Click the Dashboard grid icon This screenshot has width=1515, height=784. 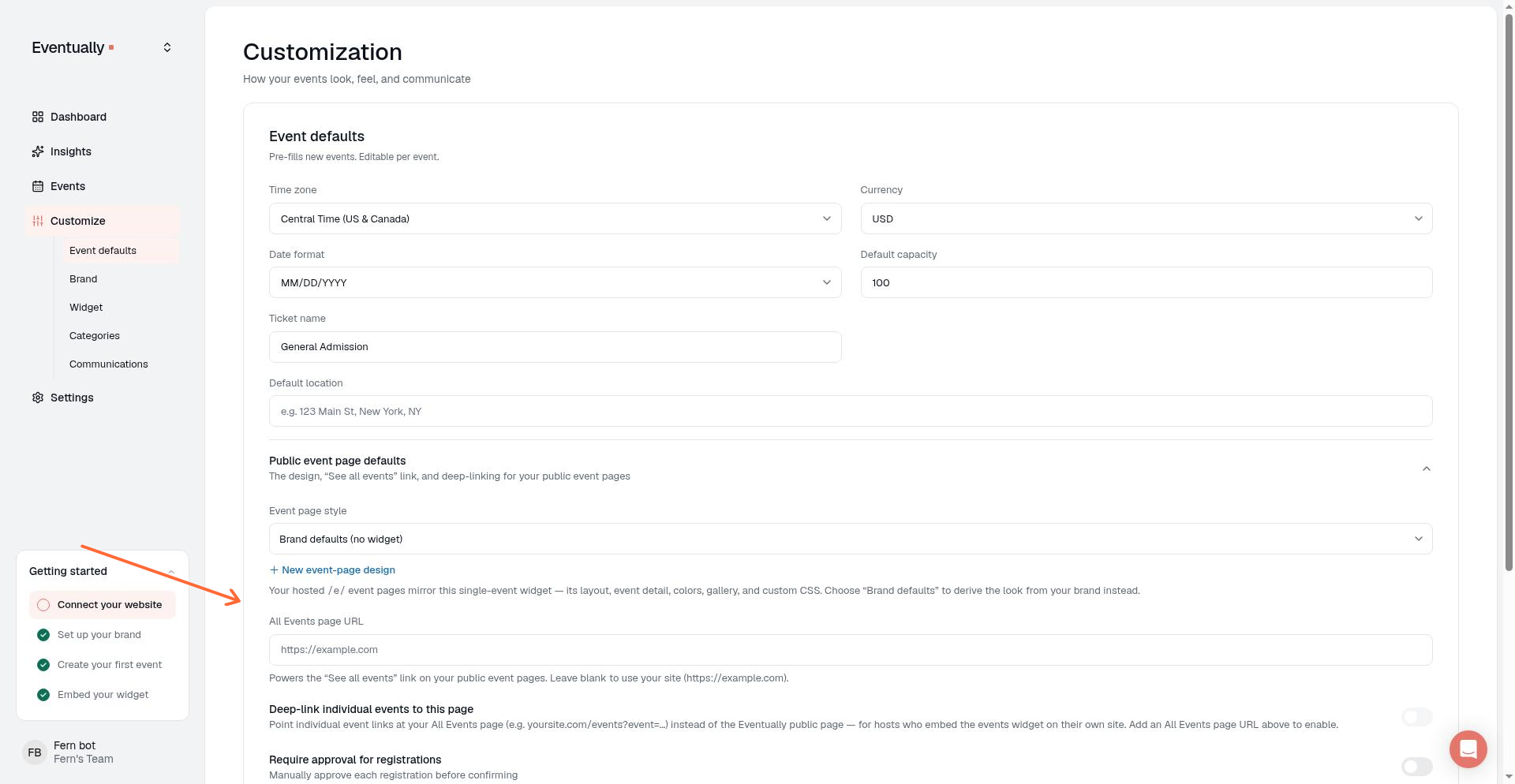pyautogui.click(x=38, y=117)
